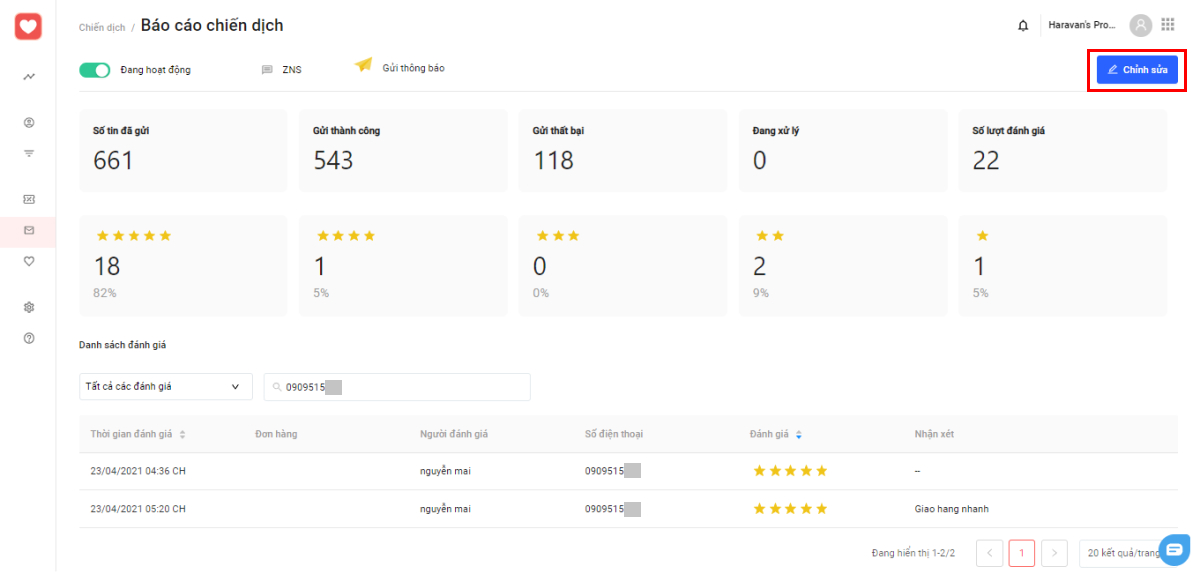Focus the phone number search field

point(397,387)
